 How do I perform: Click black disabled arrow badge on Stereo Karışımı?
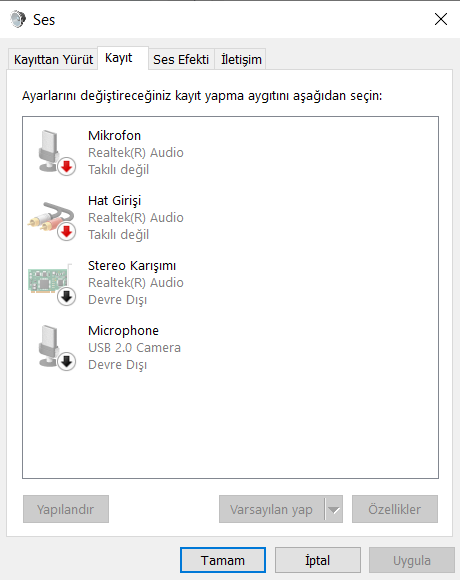pos(67,297)
